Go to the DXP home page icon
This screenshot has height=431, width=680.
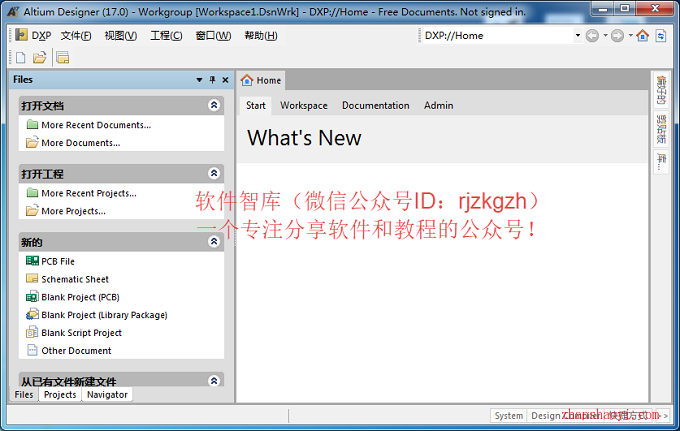click(x=643, y=36)
